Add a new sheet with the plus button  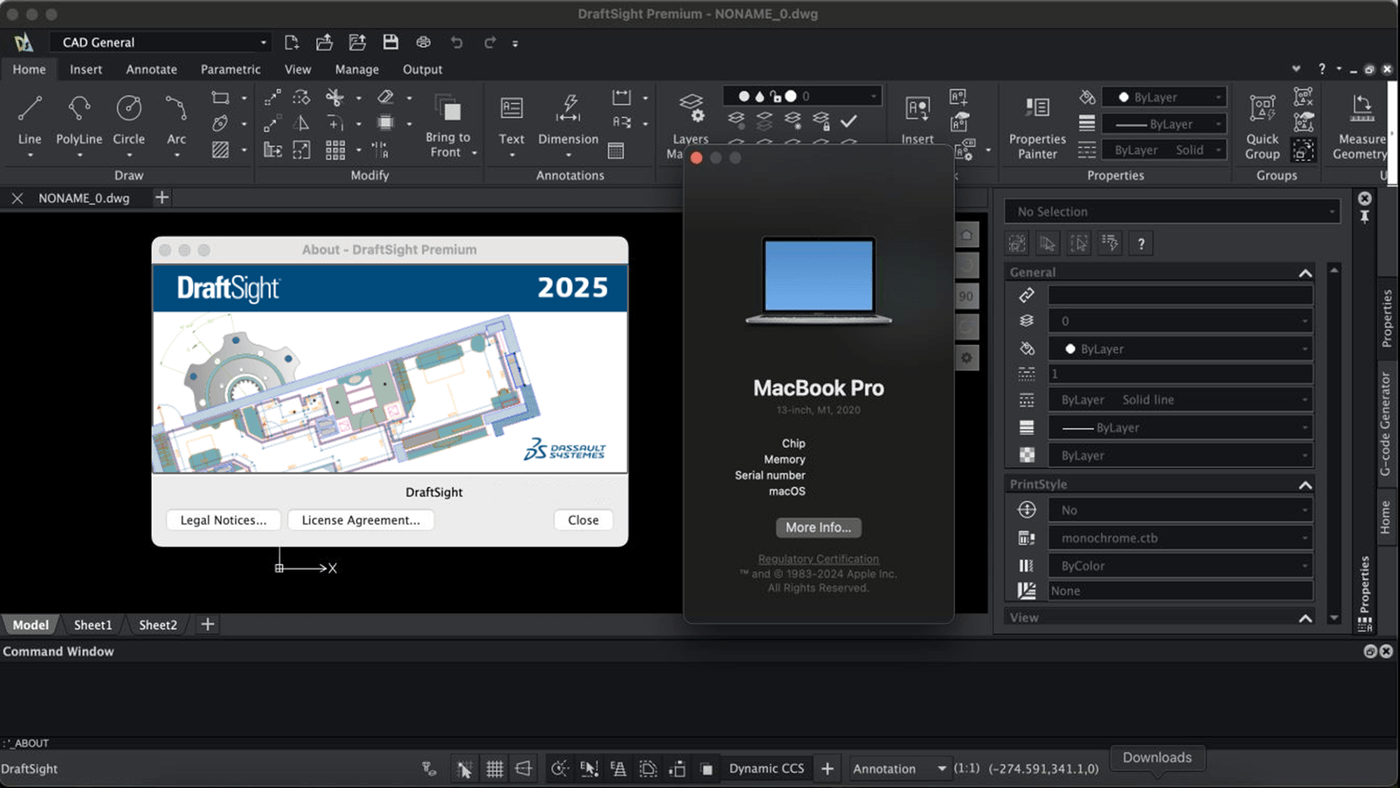(207, 624)
